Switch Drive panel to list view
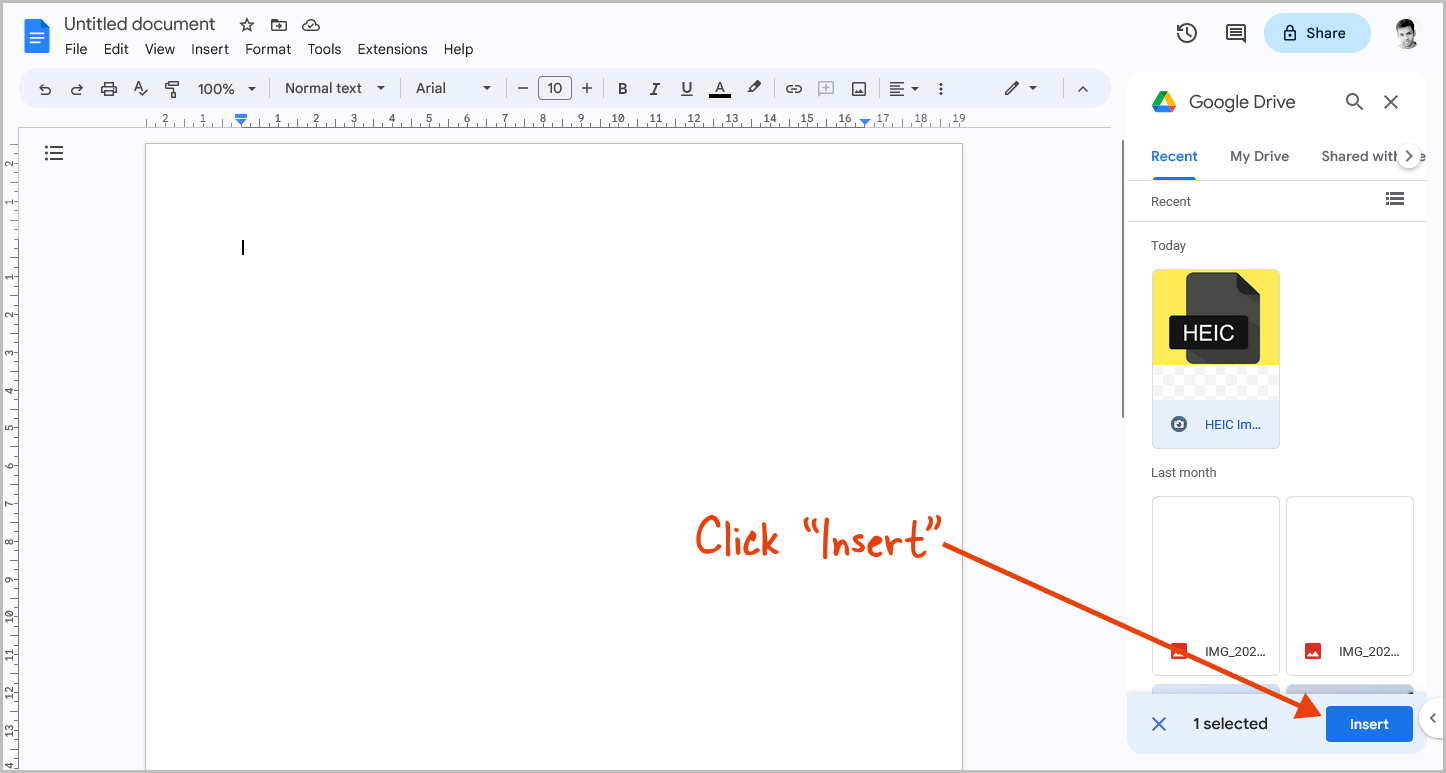Viewport: 1446px width, 773px height. pyautogui.click(x=1395, y=199)
